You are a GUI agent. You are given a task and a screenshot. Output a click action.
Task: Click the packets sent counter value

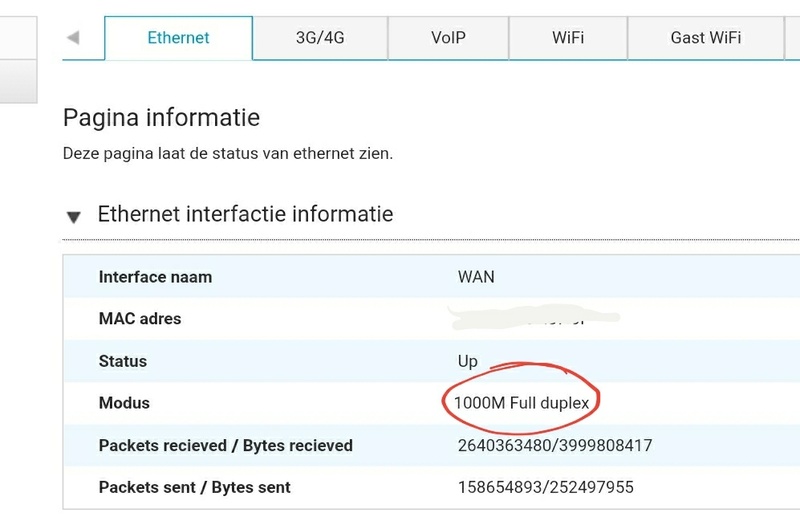click(545, 487)
